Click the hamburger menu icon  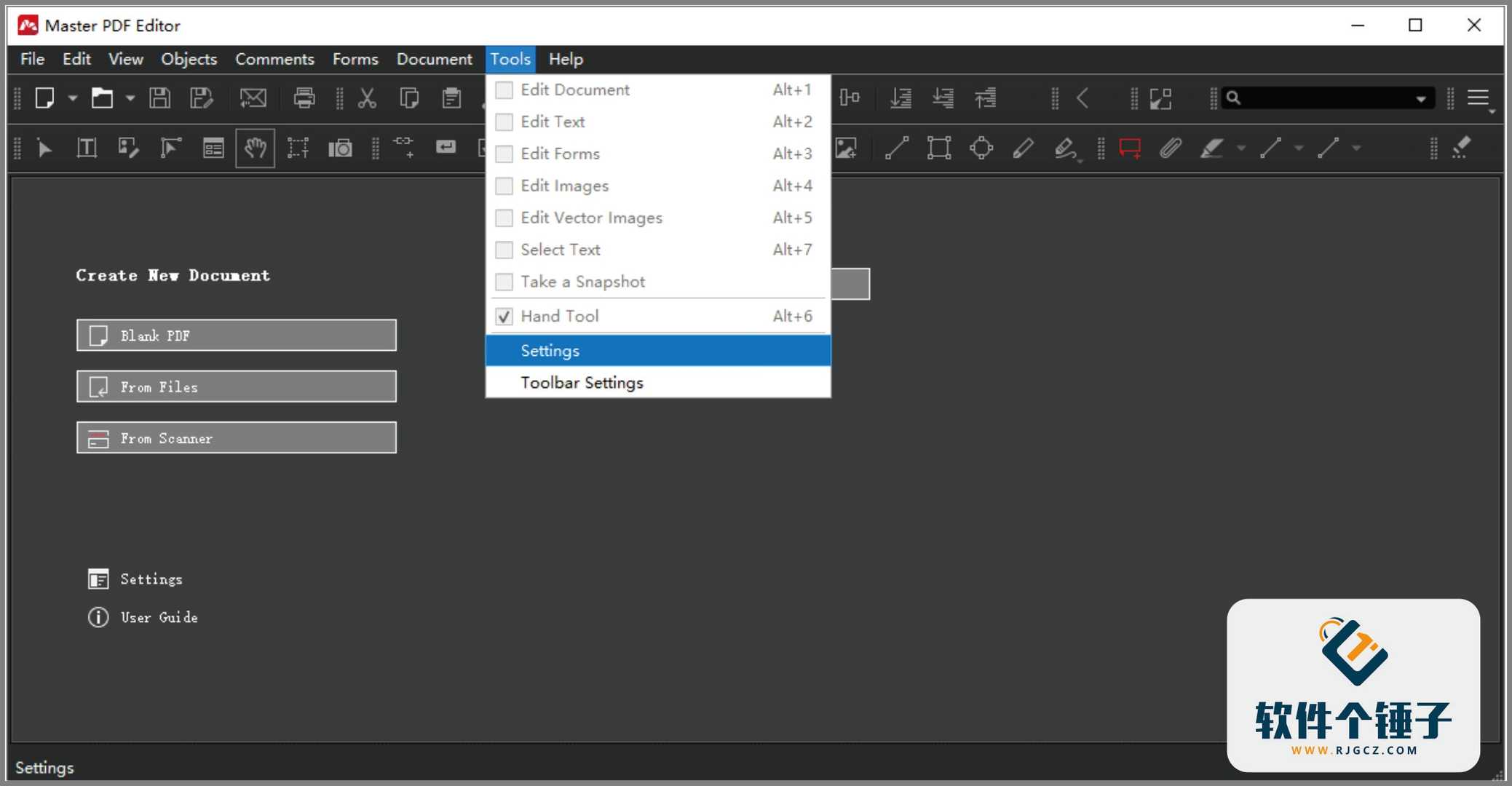coord(1479,98)
